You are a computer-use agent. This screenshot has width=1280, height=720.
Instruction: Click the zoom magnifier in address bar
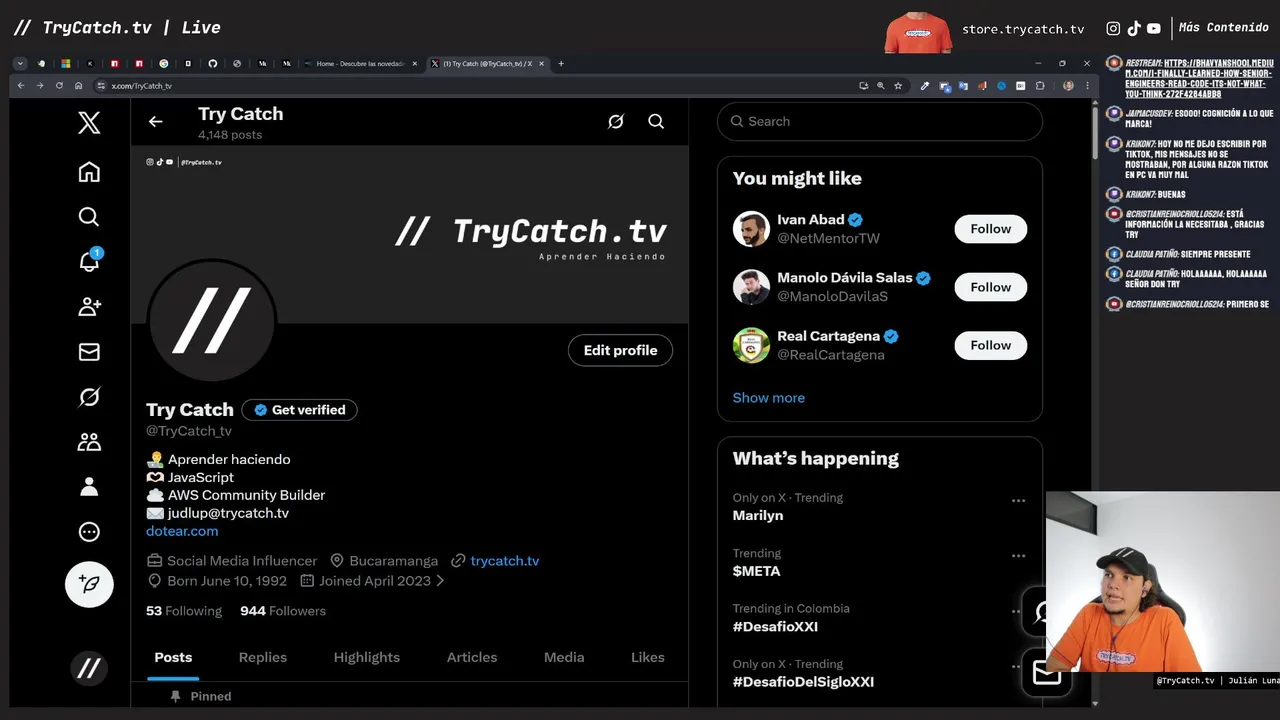tap(881, 86)
